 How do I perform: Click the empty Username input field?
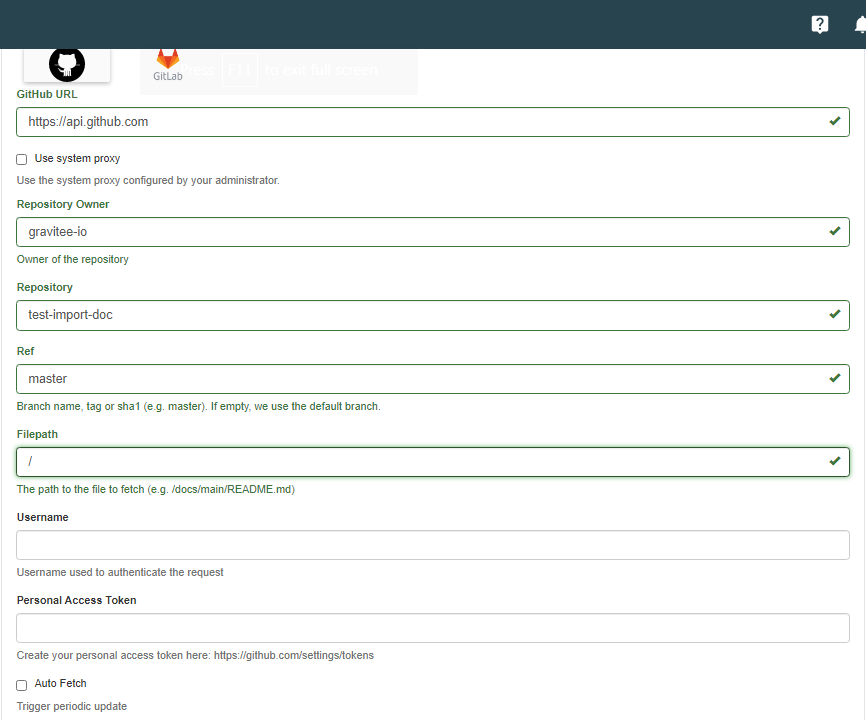pyautogui.click(x=432, y=545)
